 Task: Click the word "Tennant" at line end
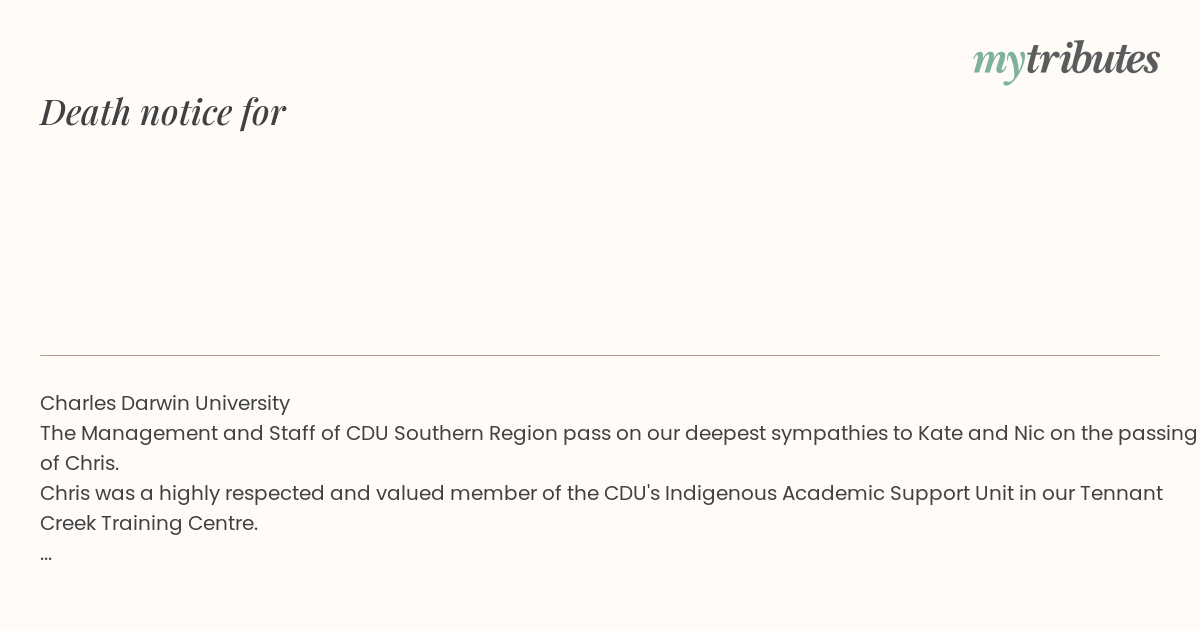point(1121,493)
